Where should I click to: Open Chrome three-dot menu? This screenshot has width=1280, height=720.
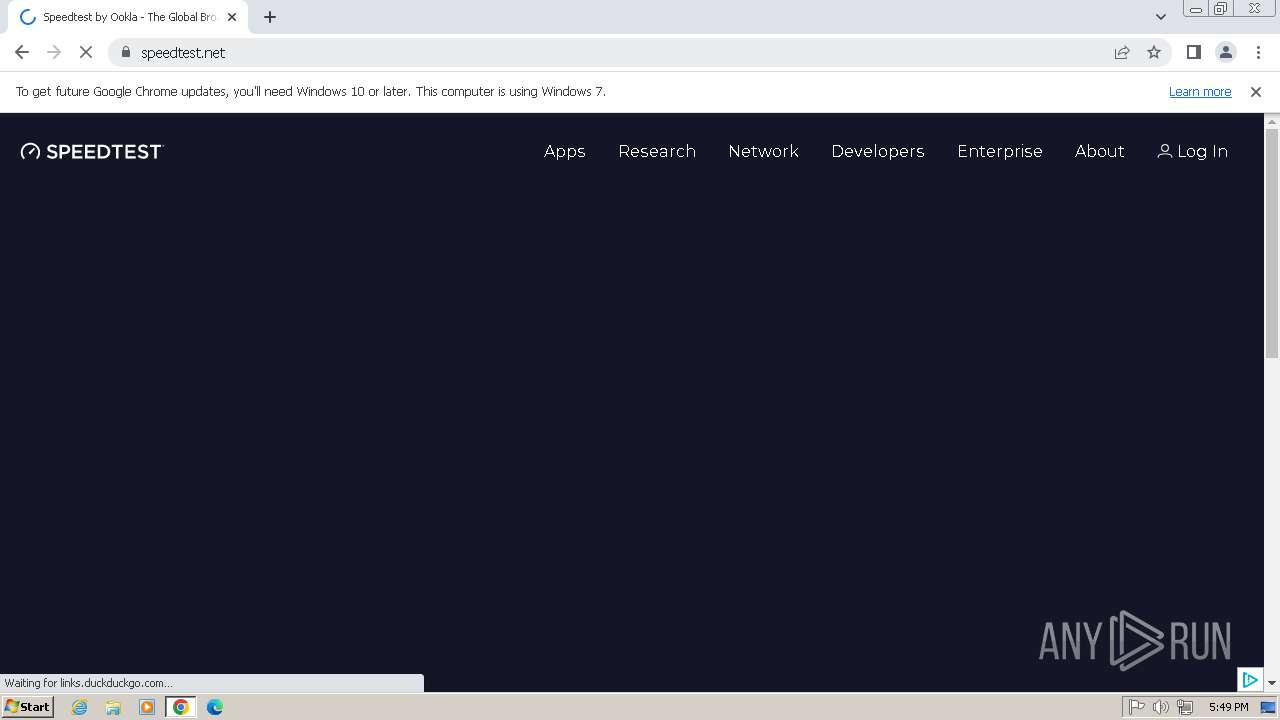pyautogui.click(x=1258, y=52)
